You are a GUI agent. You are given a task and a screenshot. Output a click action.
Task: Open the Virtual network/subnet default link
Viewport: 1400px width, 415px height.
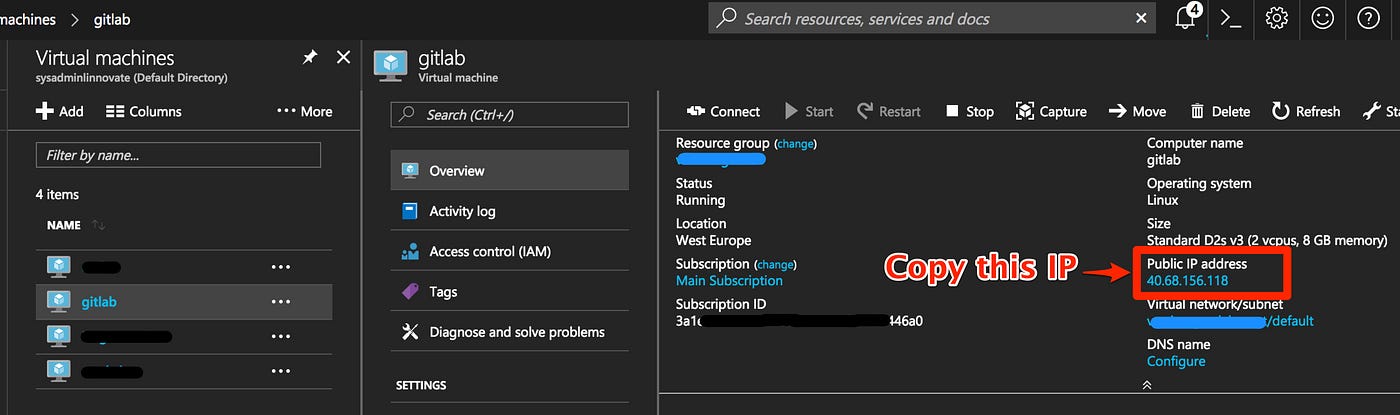point(1230,321)
